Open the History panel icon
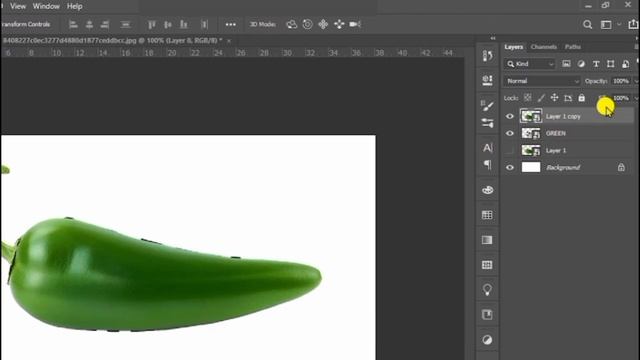This screenshot has height=360, width=640. (x=487, y=56)
